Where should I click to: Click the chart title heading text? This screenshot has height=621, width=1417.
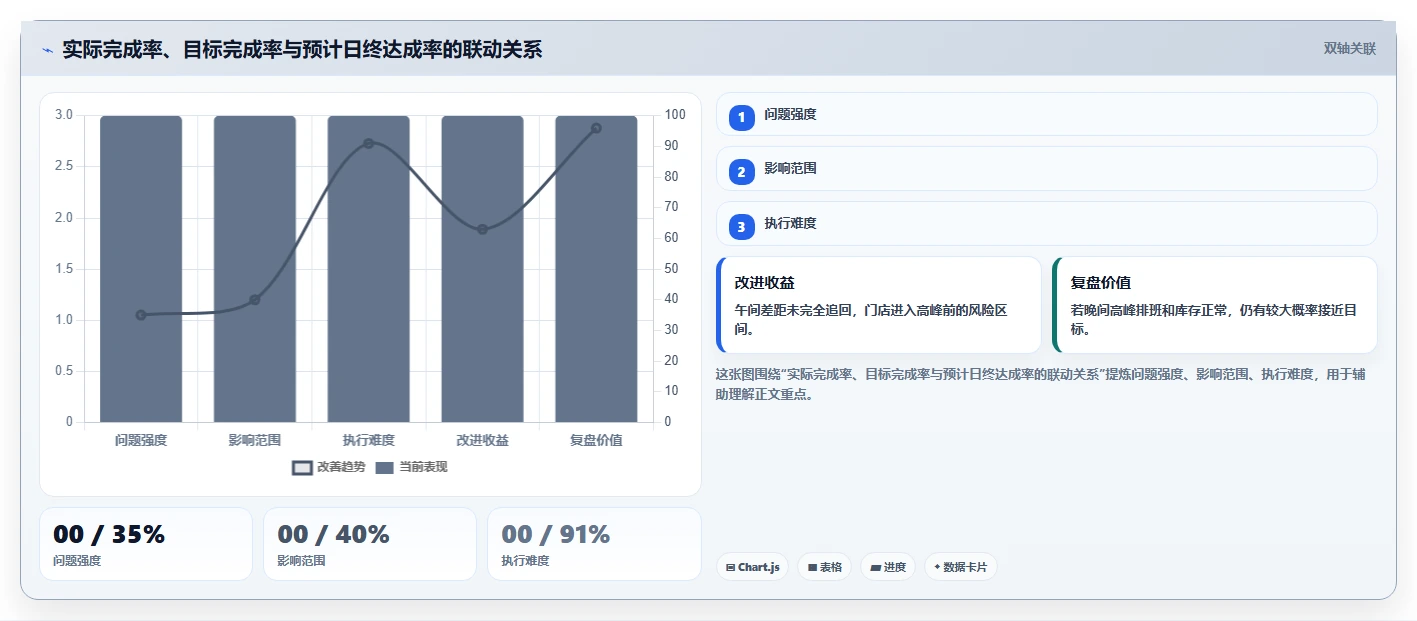302,50
